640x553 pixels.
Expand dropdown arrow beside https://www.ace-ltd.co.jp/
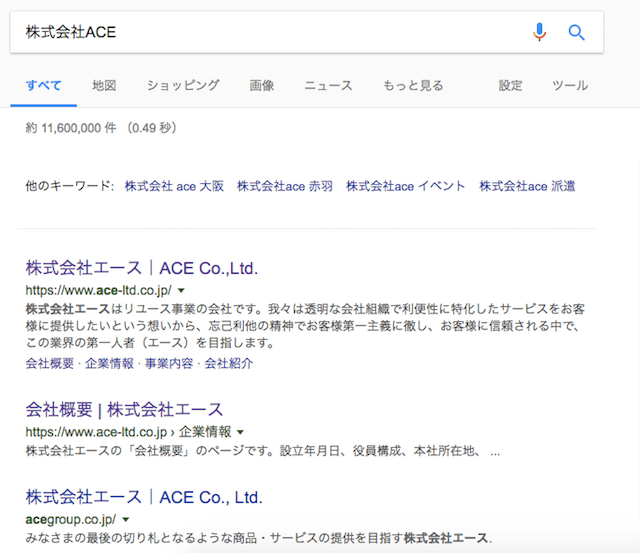pyautogui.click(x=181, y=291)
